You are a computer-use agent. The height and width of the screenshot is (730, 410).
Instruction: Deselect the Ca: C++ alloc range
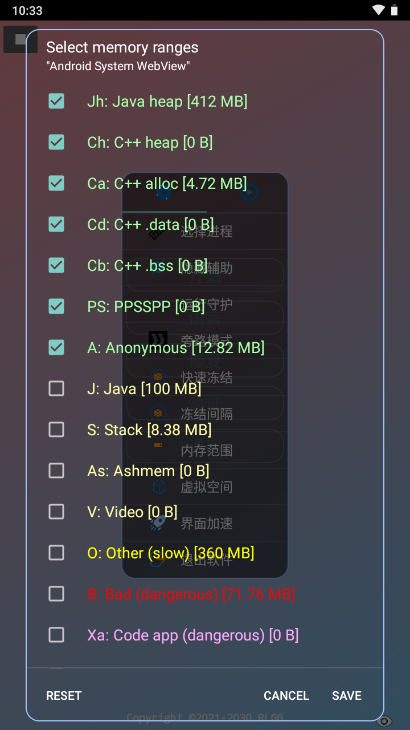56,183
